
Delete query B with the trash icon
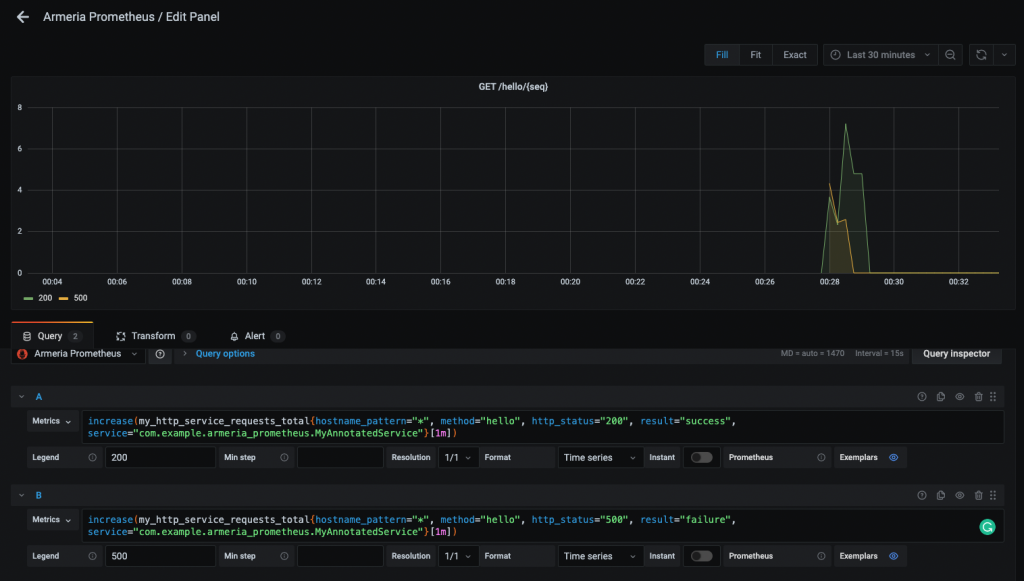(x=978, y=495)
